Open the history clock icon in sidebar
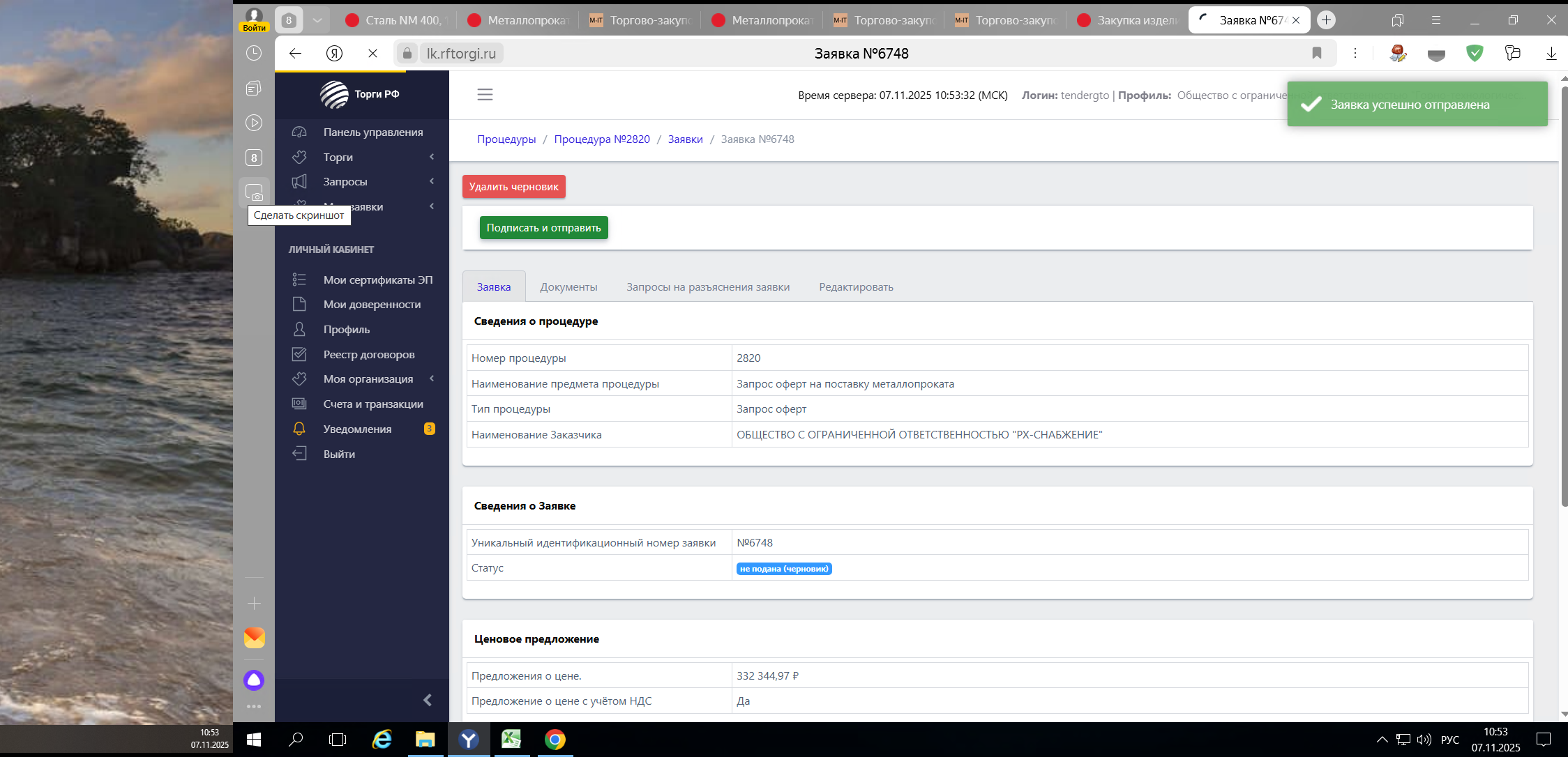Viewport: 1568px width, 757px height. point(254,53)
